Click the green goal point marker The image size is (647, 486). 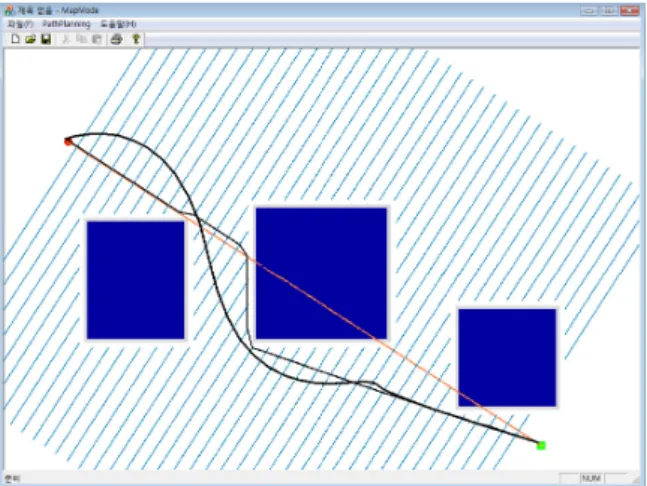[541, 445]
